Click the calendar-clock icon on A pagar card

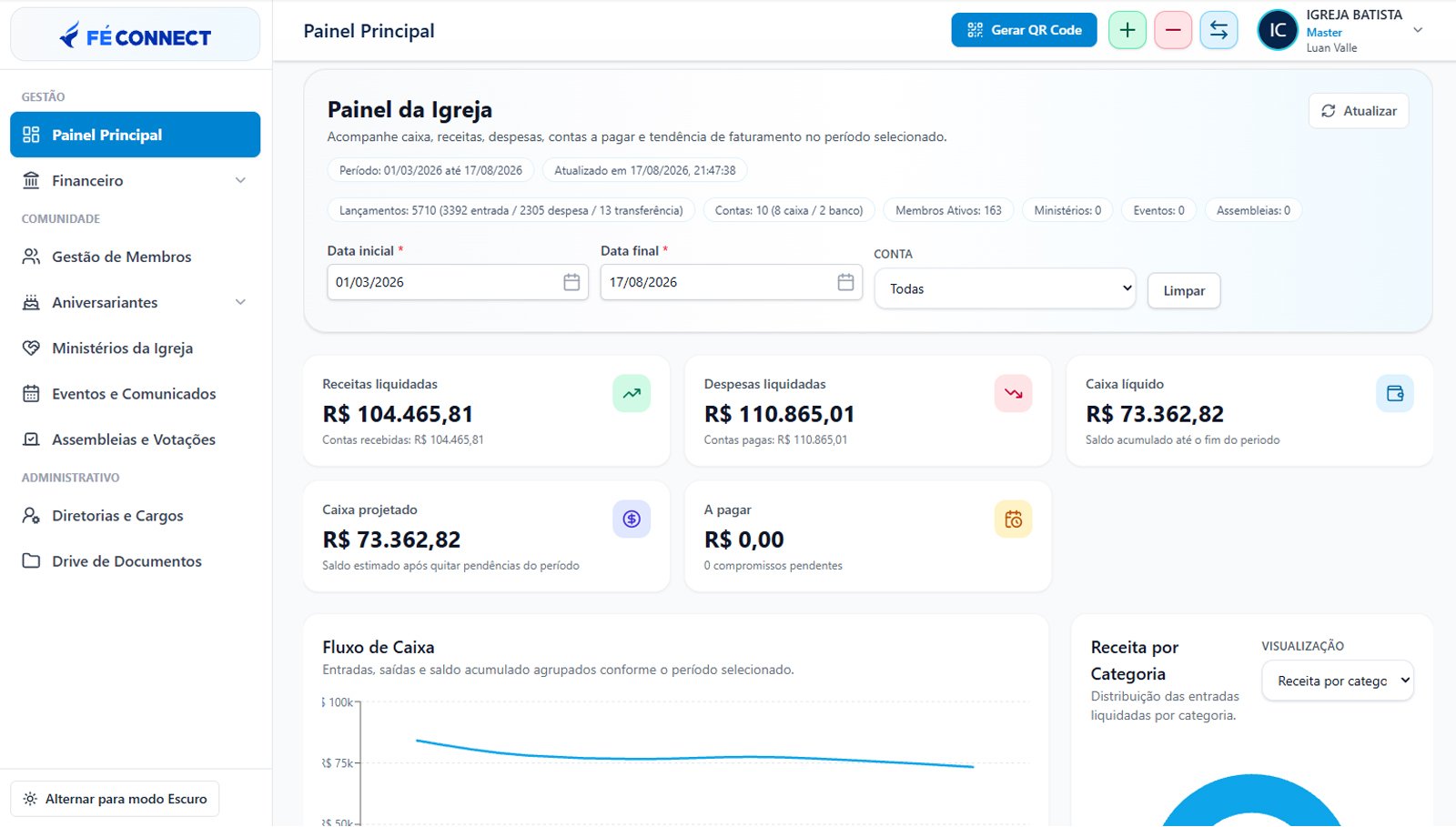click(1013, 519)
